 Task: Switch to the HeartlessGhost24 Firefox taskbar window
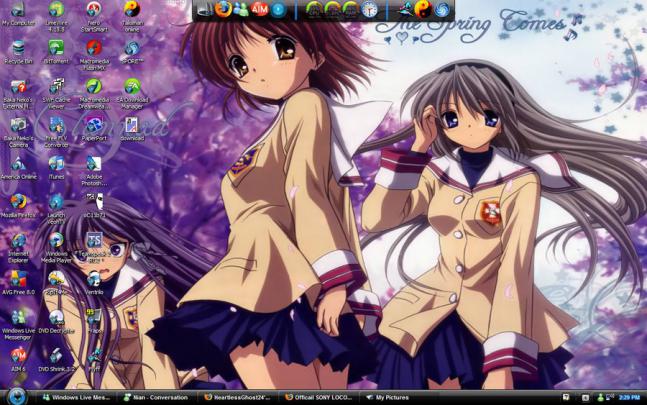(238, 398)
